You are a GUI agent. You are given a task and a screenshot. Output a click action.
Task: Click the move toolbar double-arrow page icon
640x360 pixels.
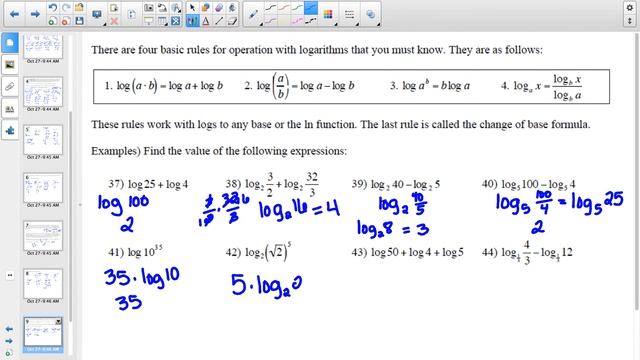[131, 14]
